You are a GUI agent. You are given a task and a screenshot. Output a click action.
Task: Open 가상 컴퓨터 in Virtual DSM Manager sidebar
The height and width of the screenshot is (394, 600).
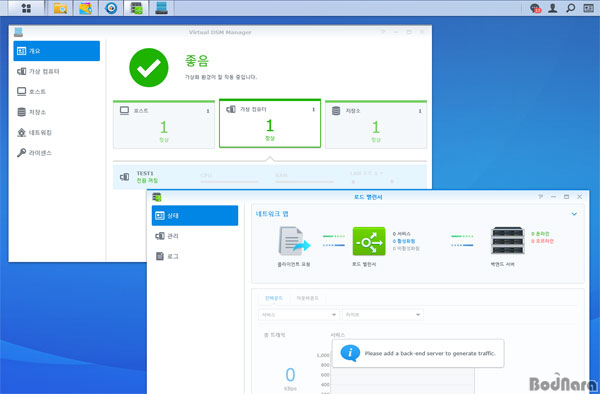(x=57, y=72)
